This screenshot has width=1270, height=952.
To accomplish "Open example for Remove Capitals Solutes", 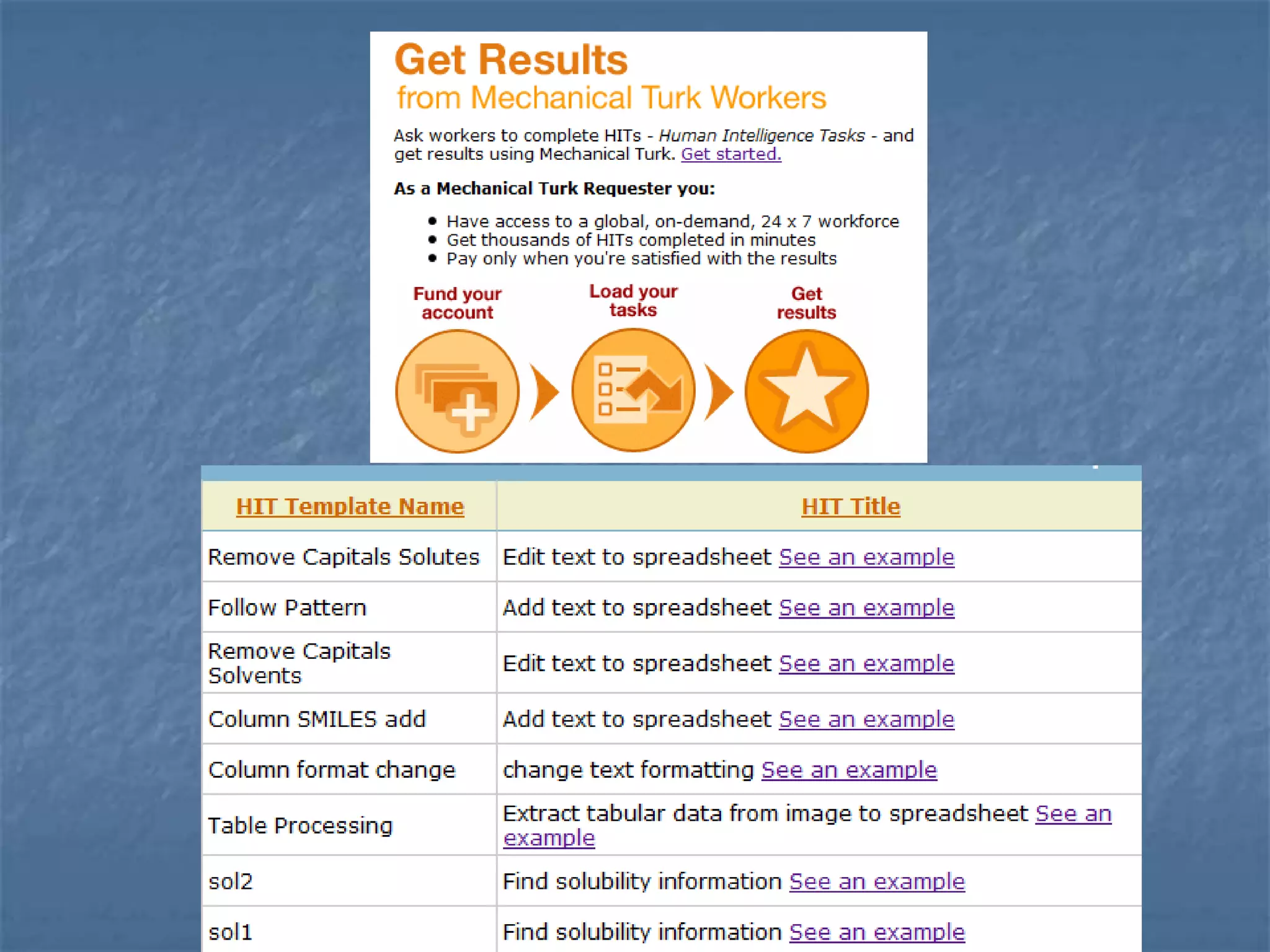I will [x=866, y=557].
